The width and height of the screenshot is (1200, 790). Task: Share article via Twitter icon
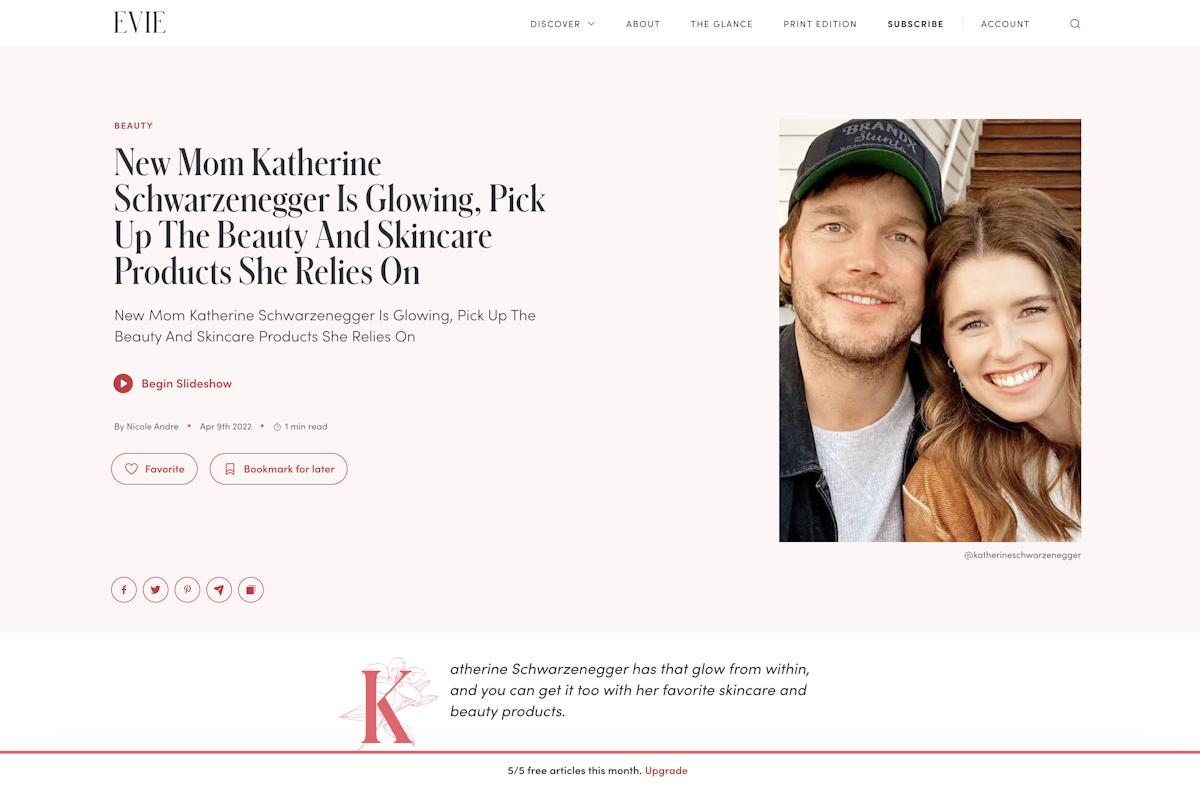156,590
